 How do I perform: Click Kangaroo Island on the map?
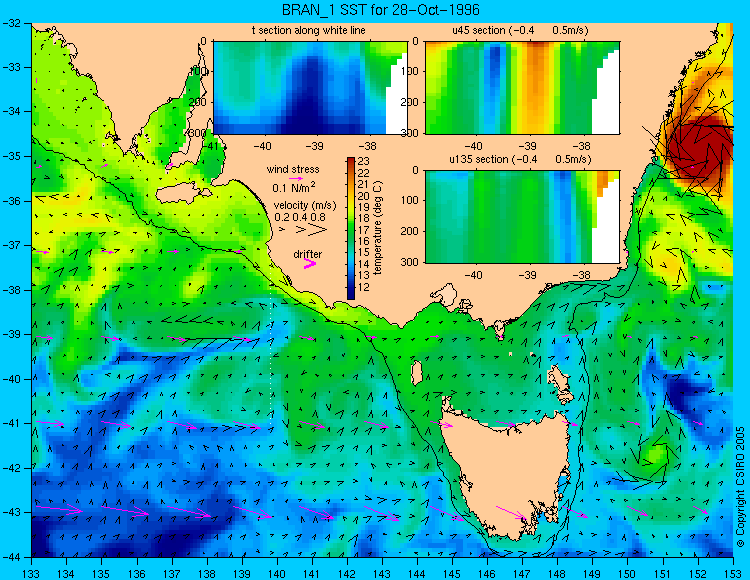[184, 194]
